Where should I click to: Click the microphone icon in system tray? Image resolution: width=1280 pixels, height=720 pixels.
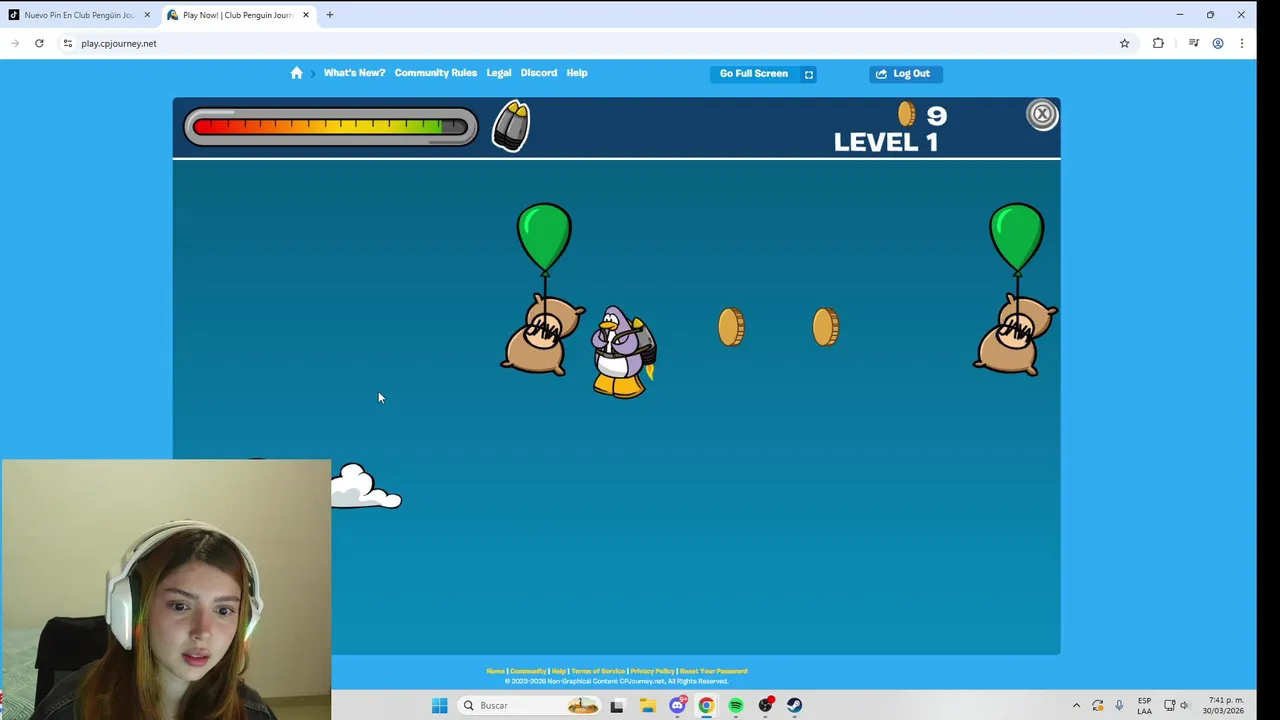[x=1119, y=706]
